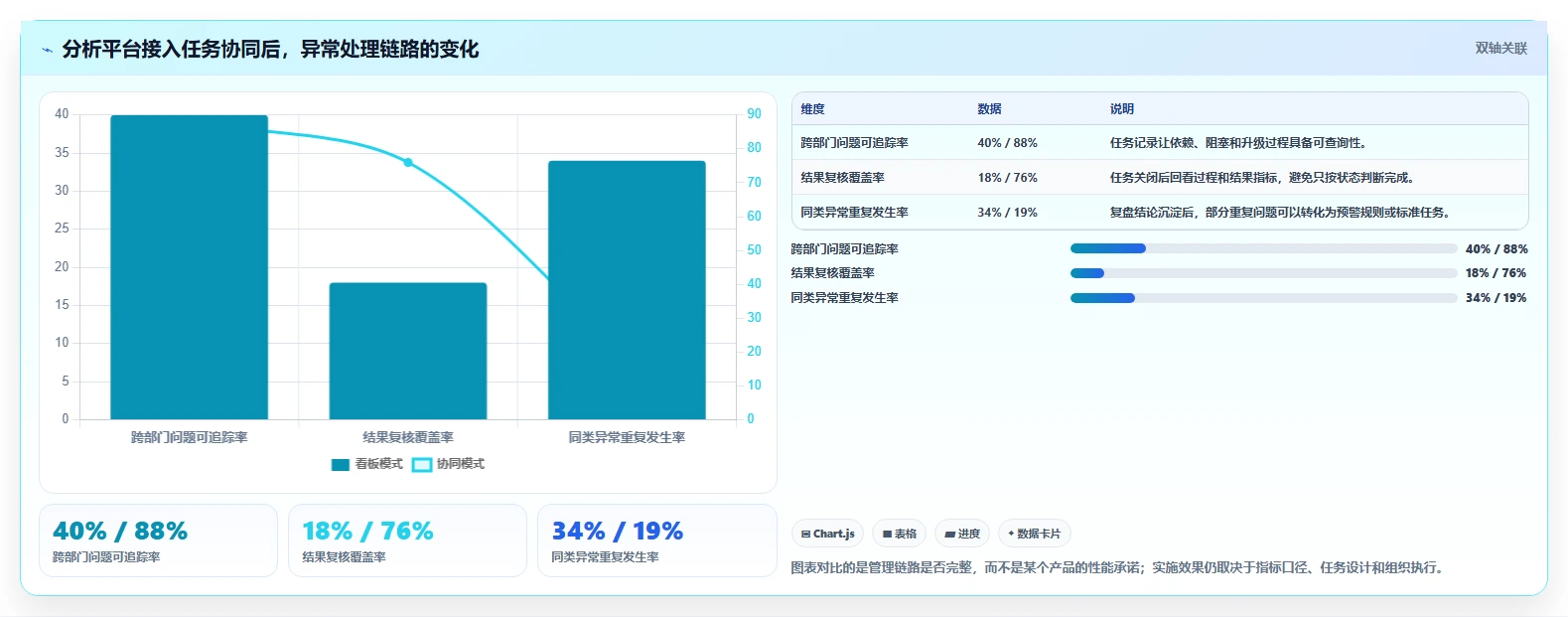Click the lightning icon beside the title
The height and width of the screenshot is (617, 1568).
pyautogui.click(x=47, y=50)
